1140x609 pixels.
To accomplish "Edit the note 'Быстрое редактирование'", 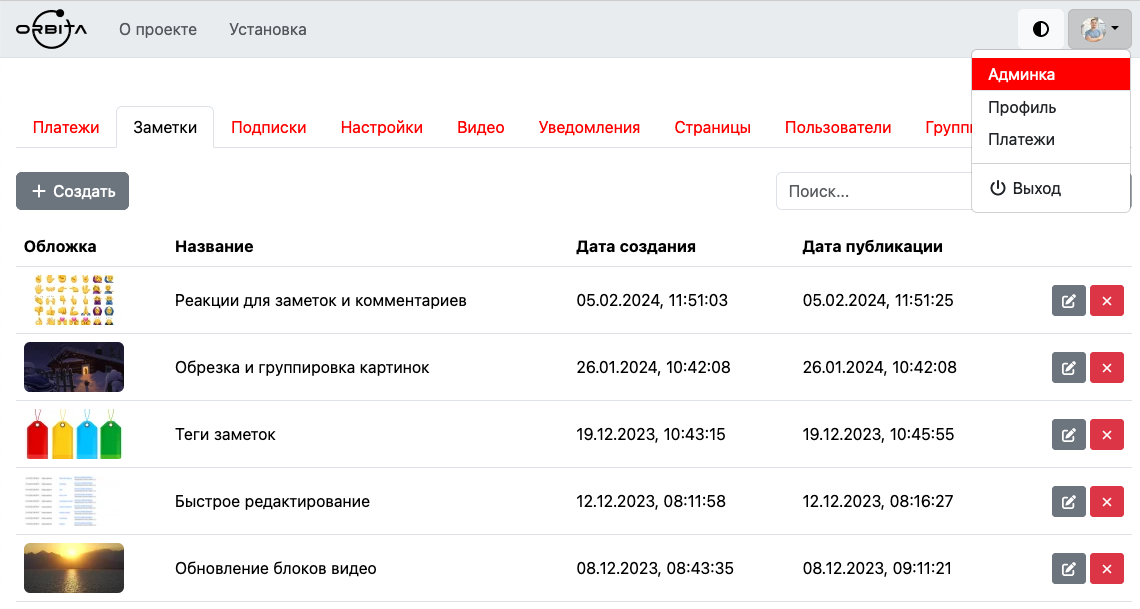I will (x=1068, y=502).
